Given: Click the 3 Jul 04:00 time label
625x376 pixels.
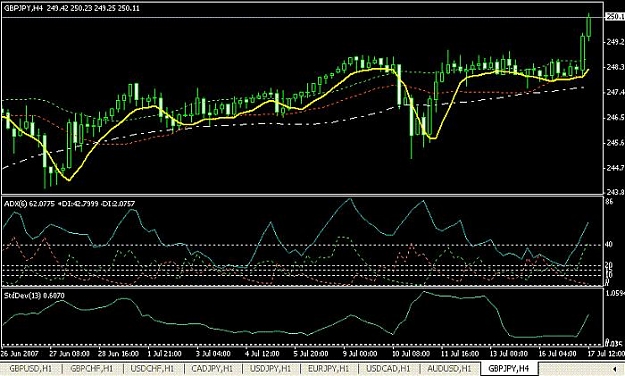Looking at the screenshot, I should coord(213,353).
